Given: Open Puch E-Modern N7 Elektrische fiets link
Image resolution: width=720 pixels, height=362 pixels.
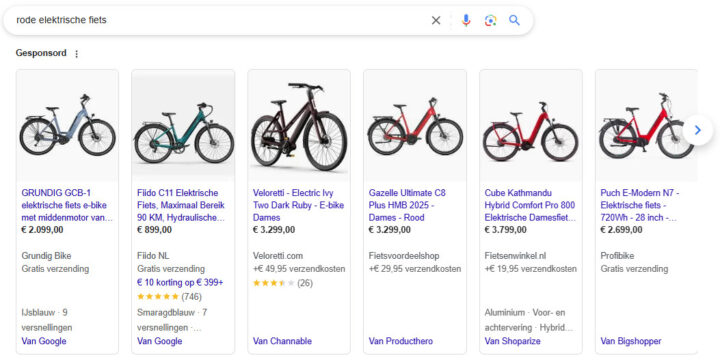Looking at the screenshot, I should tap(640, 205).
